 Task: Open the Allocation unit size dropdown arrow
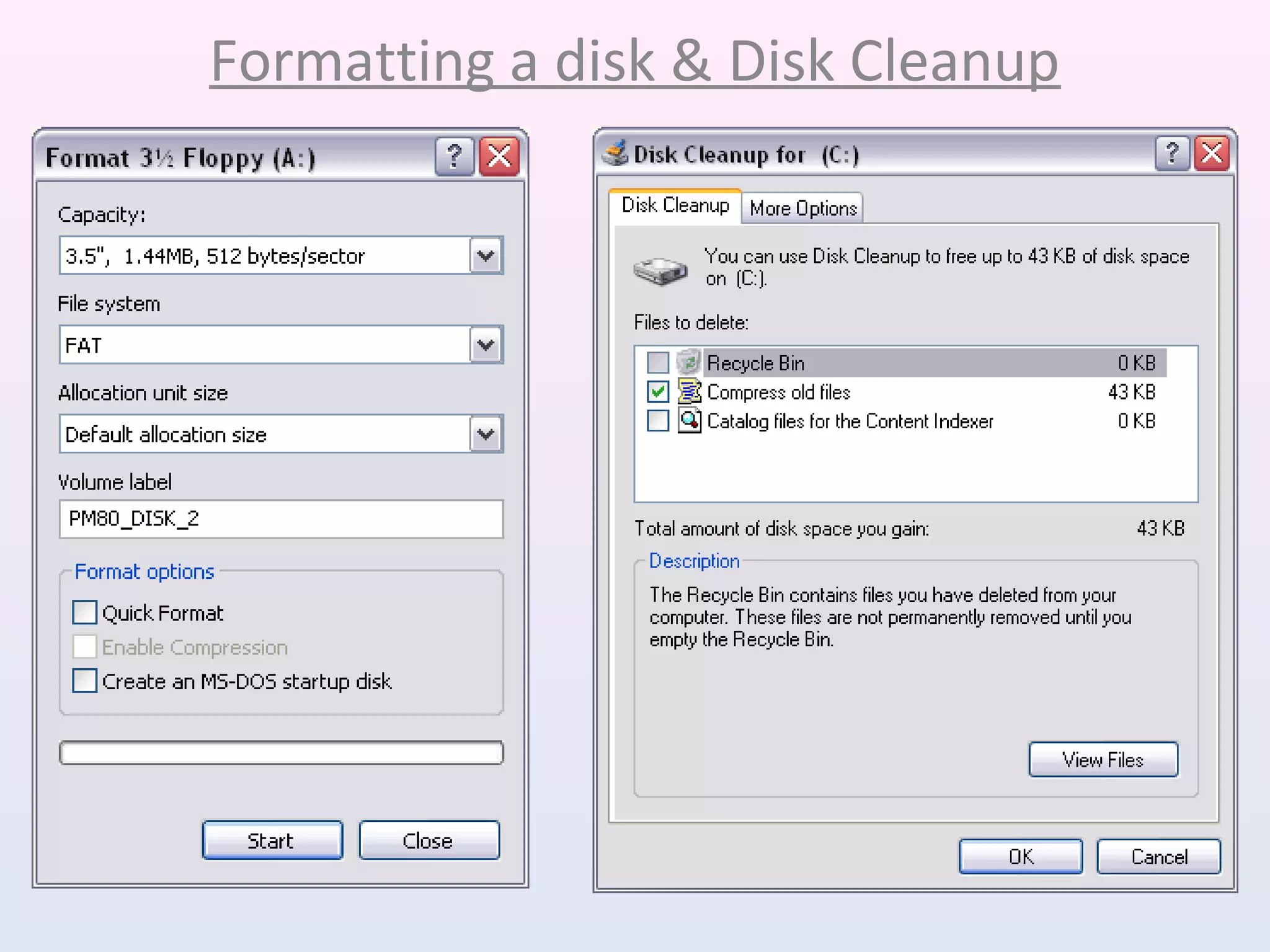pyautogui.click(x=486, y=434)
